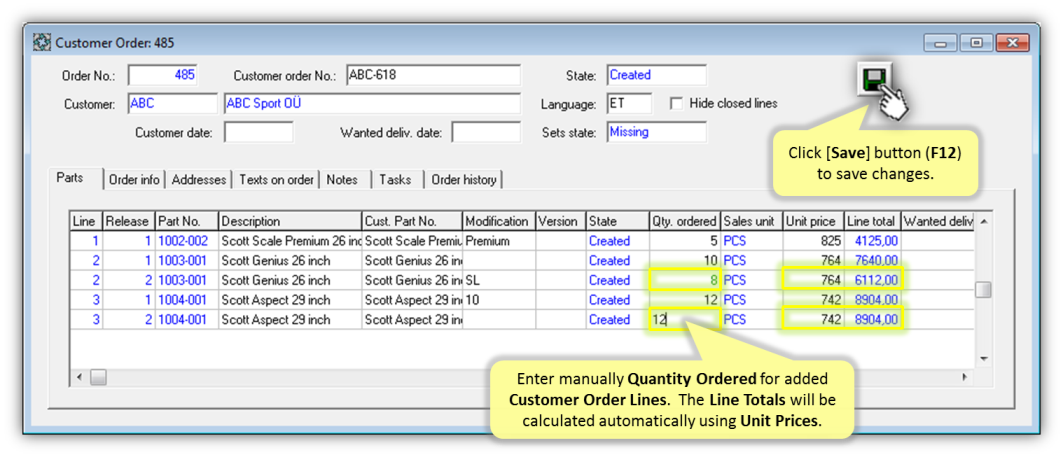Click the customer name field ABC Sport OÜ
The width and height of the screenshot is (1063, 457).
coord(372,104)
